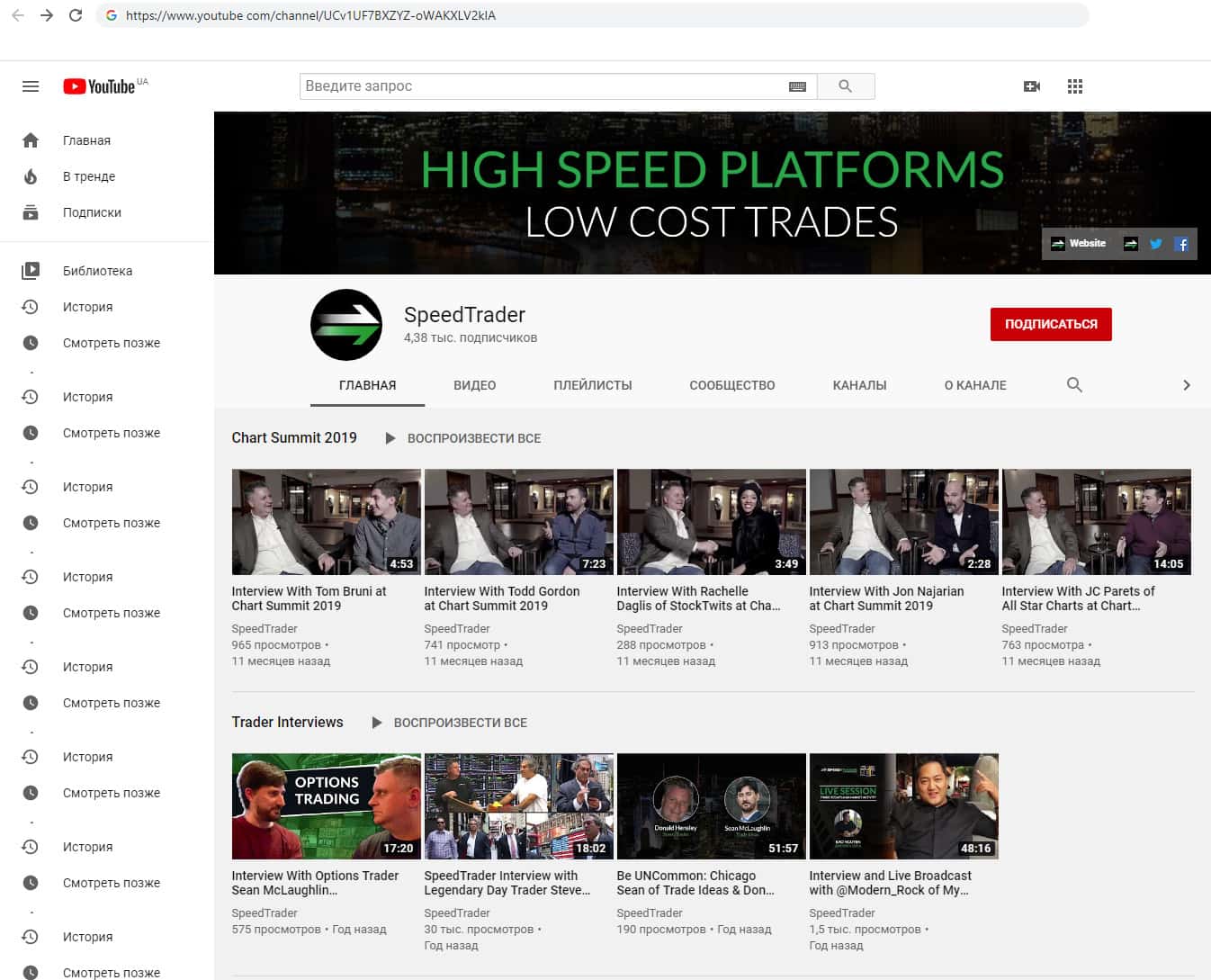
Task: Expand channel tabs with right chevron
Action: coord(1186,385)
